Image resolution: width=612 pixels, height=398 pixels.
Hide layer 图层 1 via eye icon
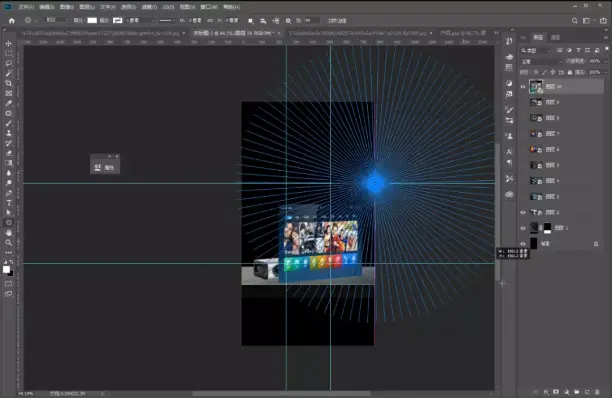tap(523, 228)
